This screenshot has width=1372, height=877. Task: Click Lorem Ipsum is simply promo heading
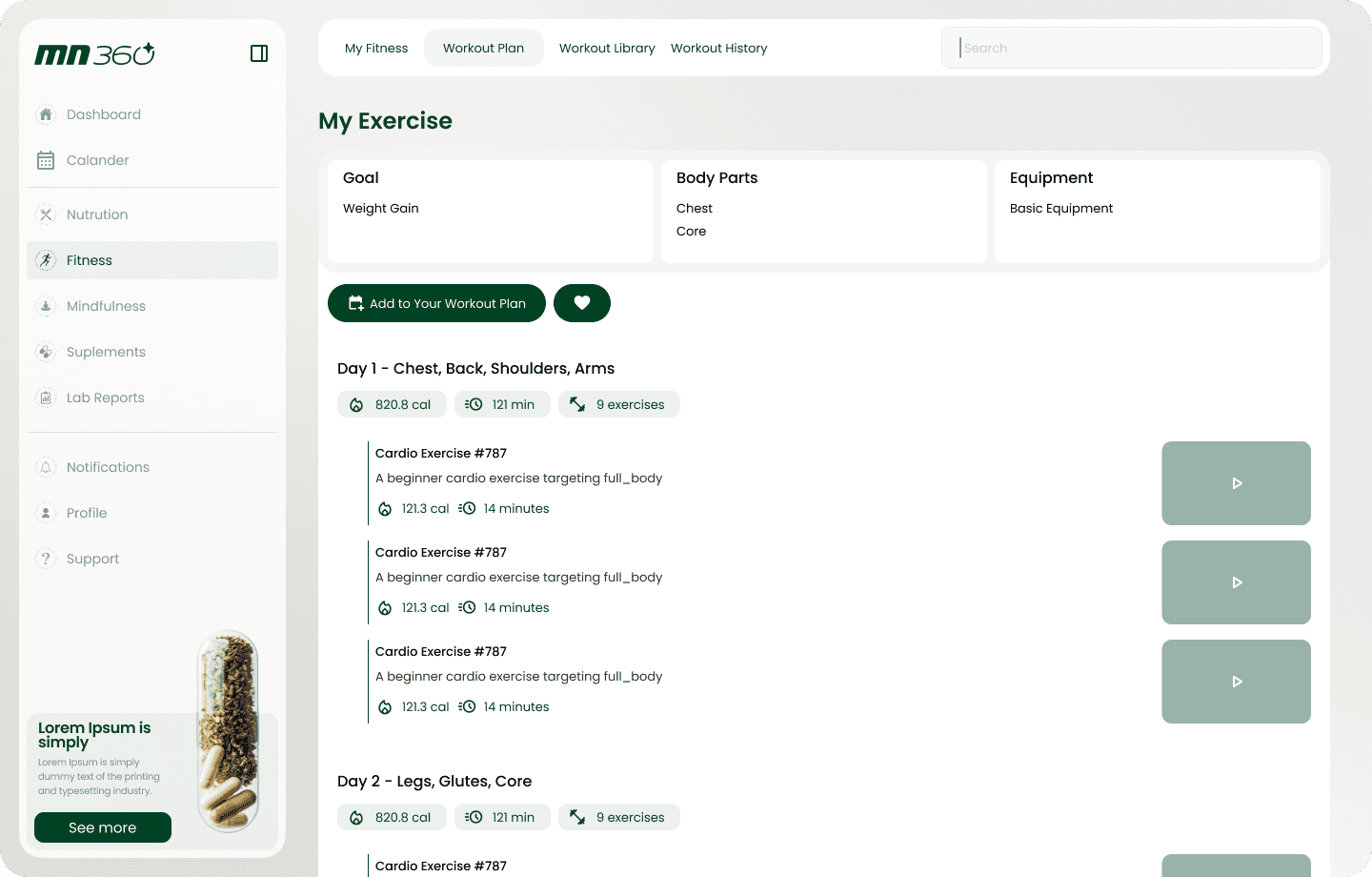94,734
